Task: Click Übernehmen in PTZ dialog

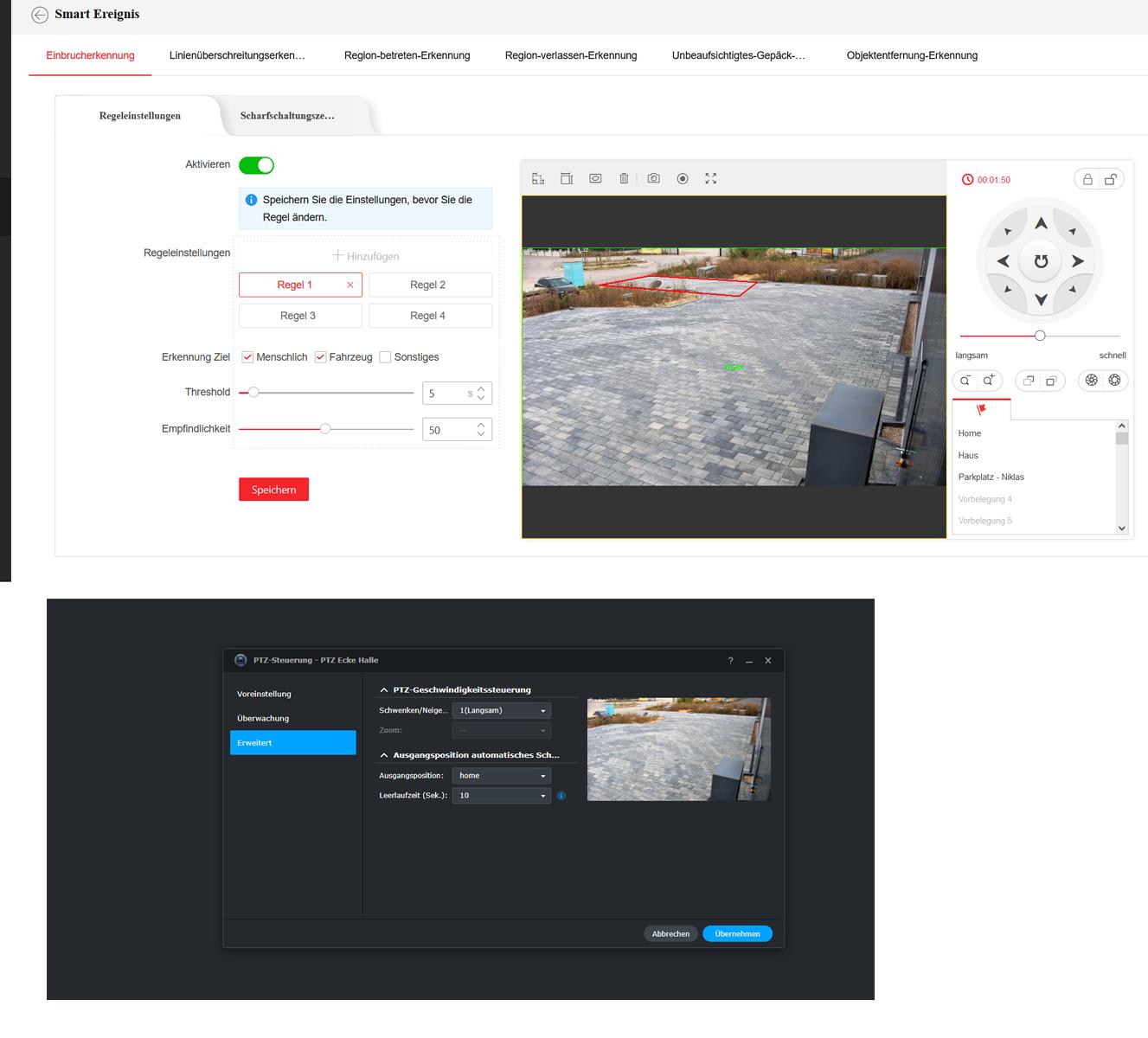Action: (x=737, y=934)
